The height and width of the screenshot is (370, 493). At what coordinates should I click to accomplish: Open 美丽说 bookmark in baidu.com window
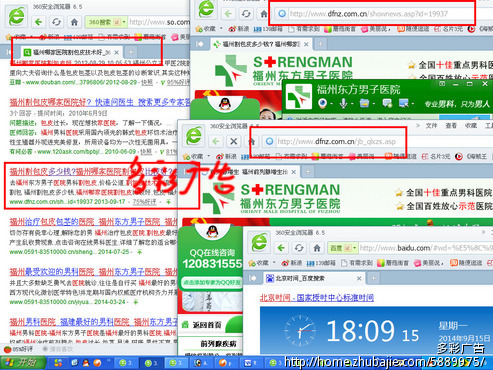pyautogui.click(x=429, y=263)
